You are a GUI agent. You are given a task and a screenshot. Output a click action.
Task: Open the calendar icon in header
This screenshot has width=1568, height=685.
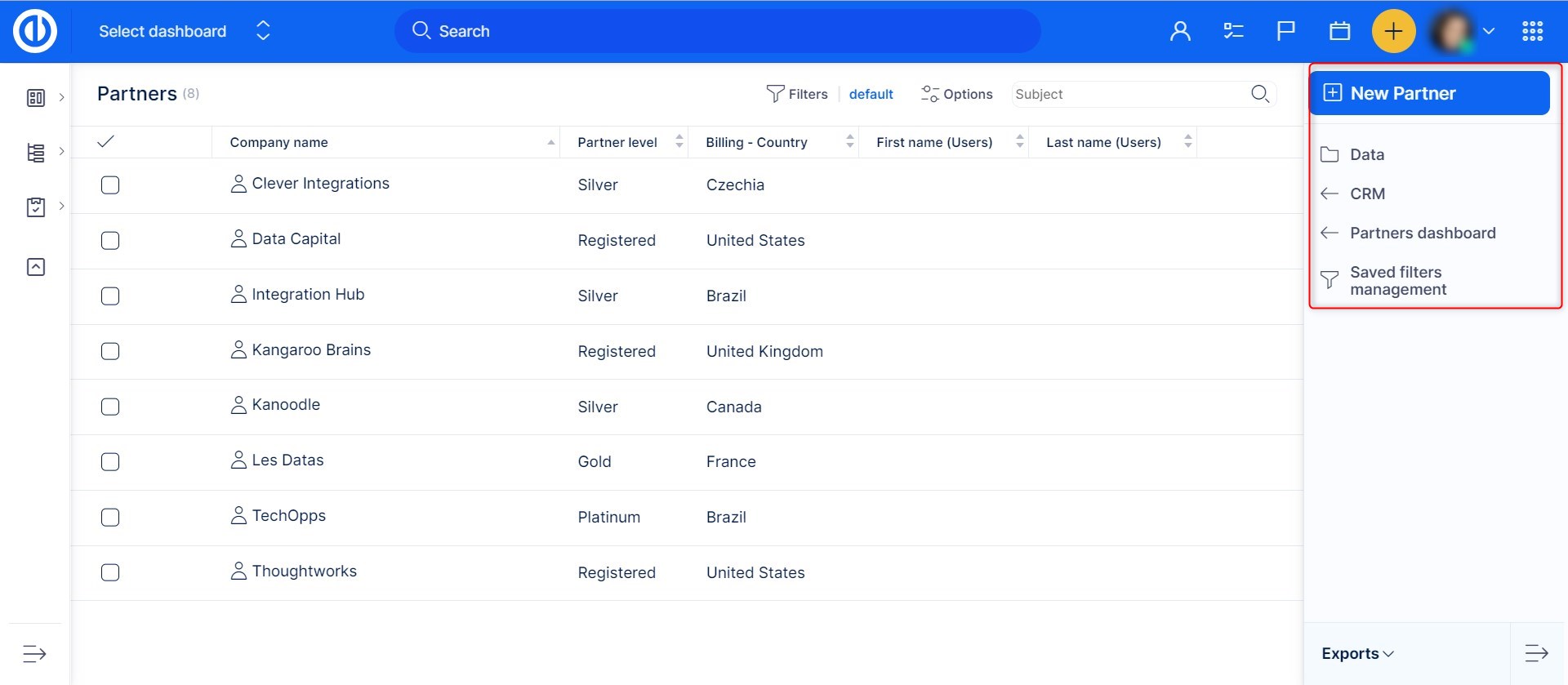(1339, 31)
